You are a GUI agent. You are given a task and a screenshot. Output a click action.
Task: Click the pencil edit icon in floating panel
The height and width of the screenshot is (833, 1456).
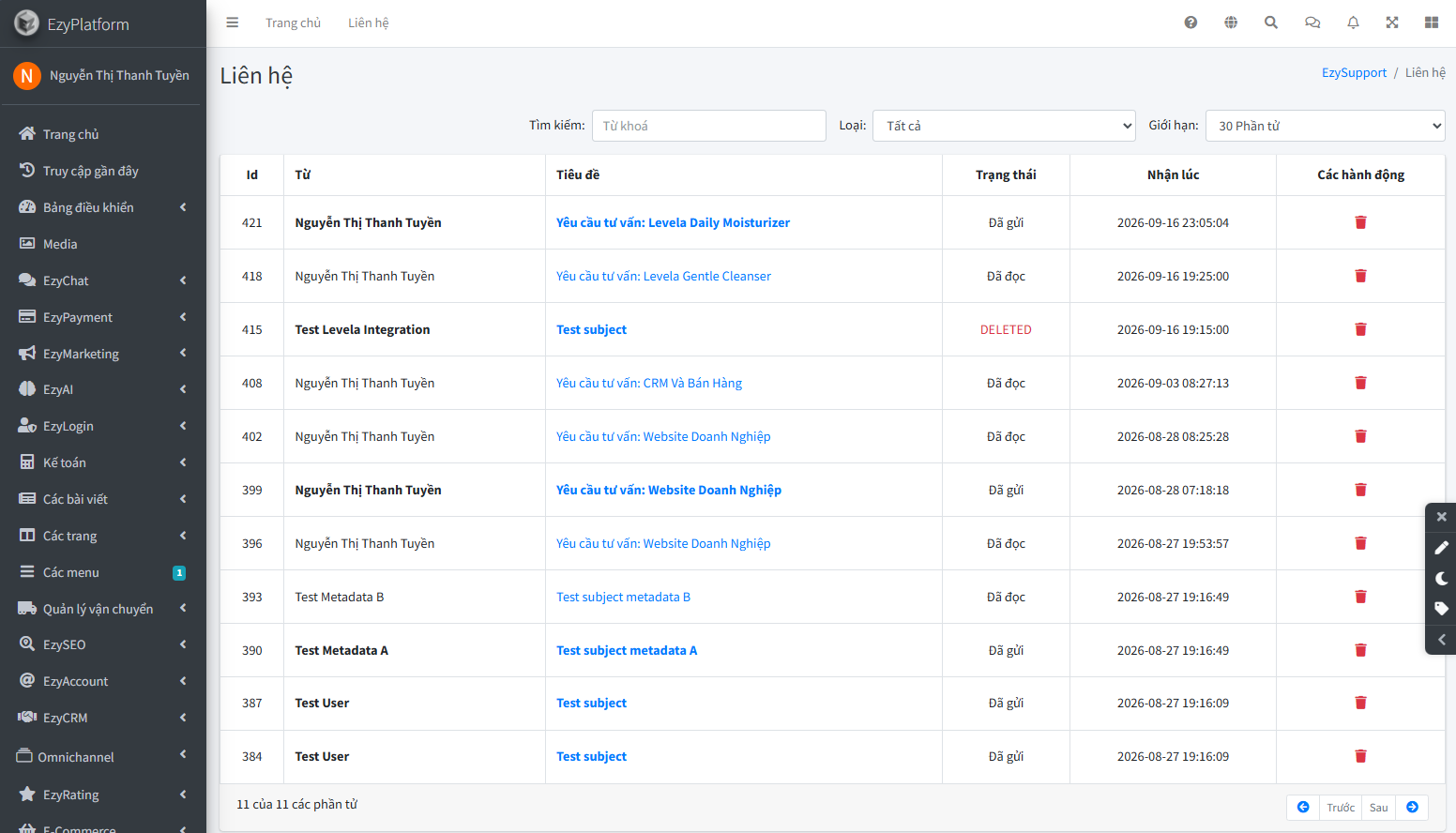pos(1441,548)
